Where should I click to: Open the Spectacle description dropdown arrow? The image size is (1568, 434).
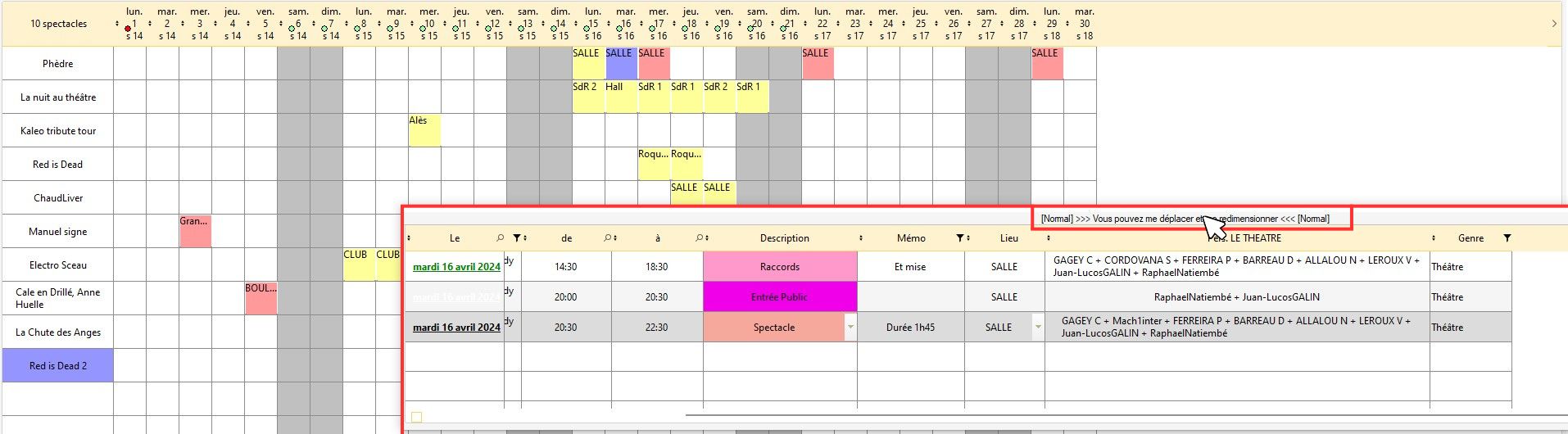pos(850,328)
